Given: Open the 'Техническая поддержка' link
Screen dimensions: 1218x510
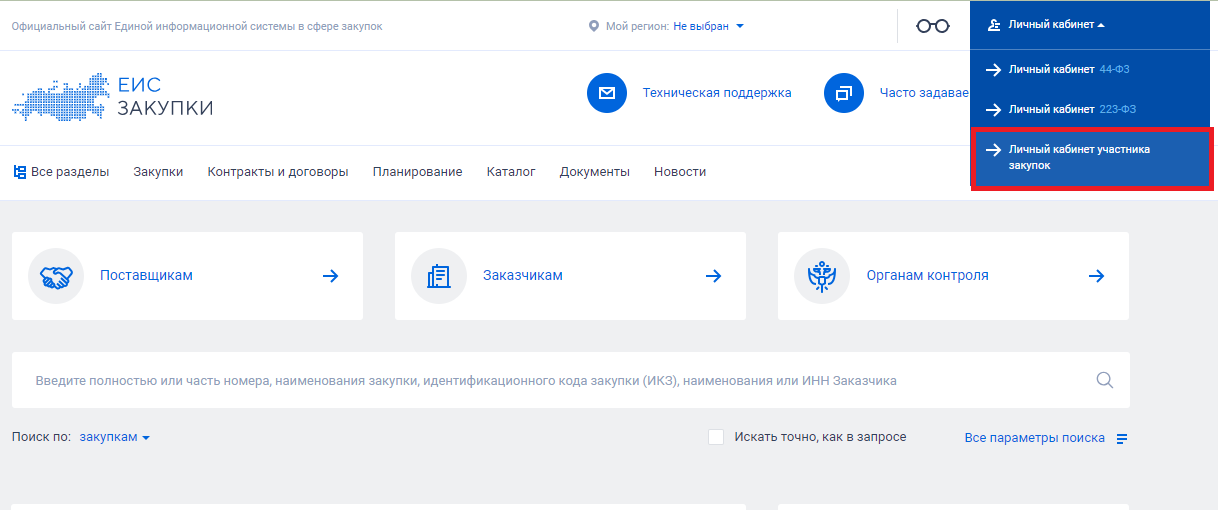Looking at the screenshot, I should tap(716, 93).
